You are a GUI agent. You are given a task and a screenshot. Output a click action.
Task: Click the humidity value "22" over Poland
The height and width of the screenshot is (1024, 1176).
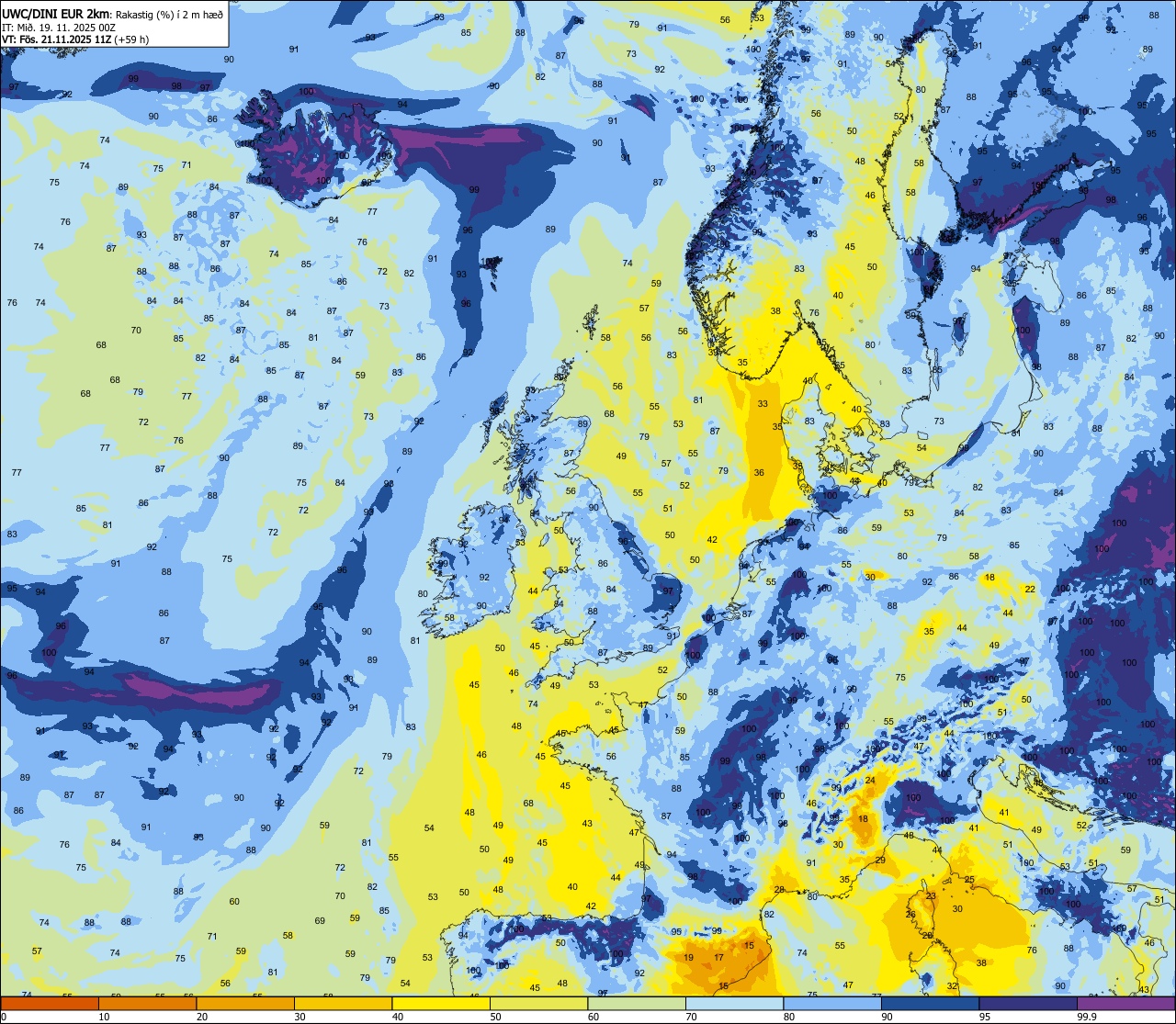(x=1030, y=589)
